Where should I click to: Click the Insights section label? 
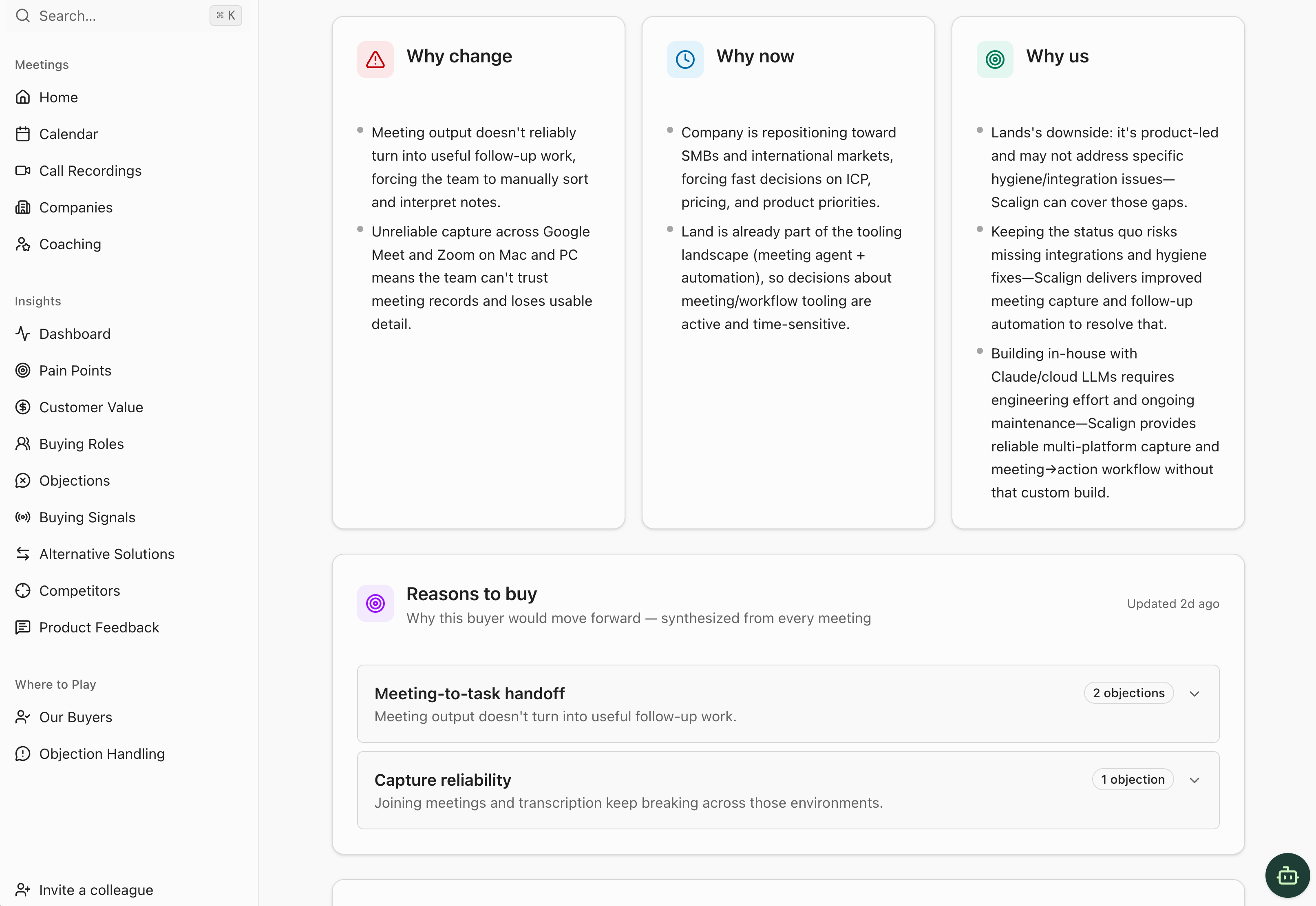(x=38, y=301)
